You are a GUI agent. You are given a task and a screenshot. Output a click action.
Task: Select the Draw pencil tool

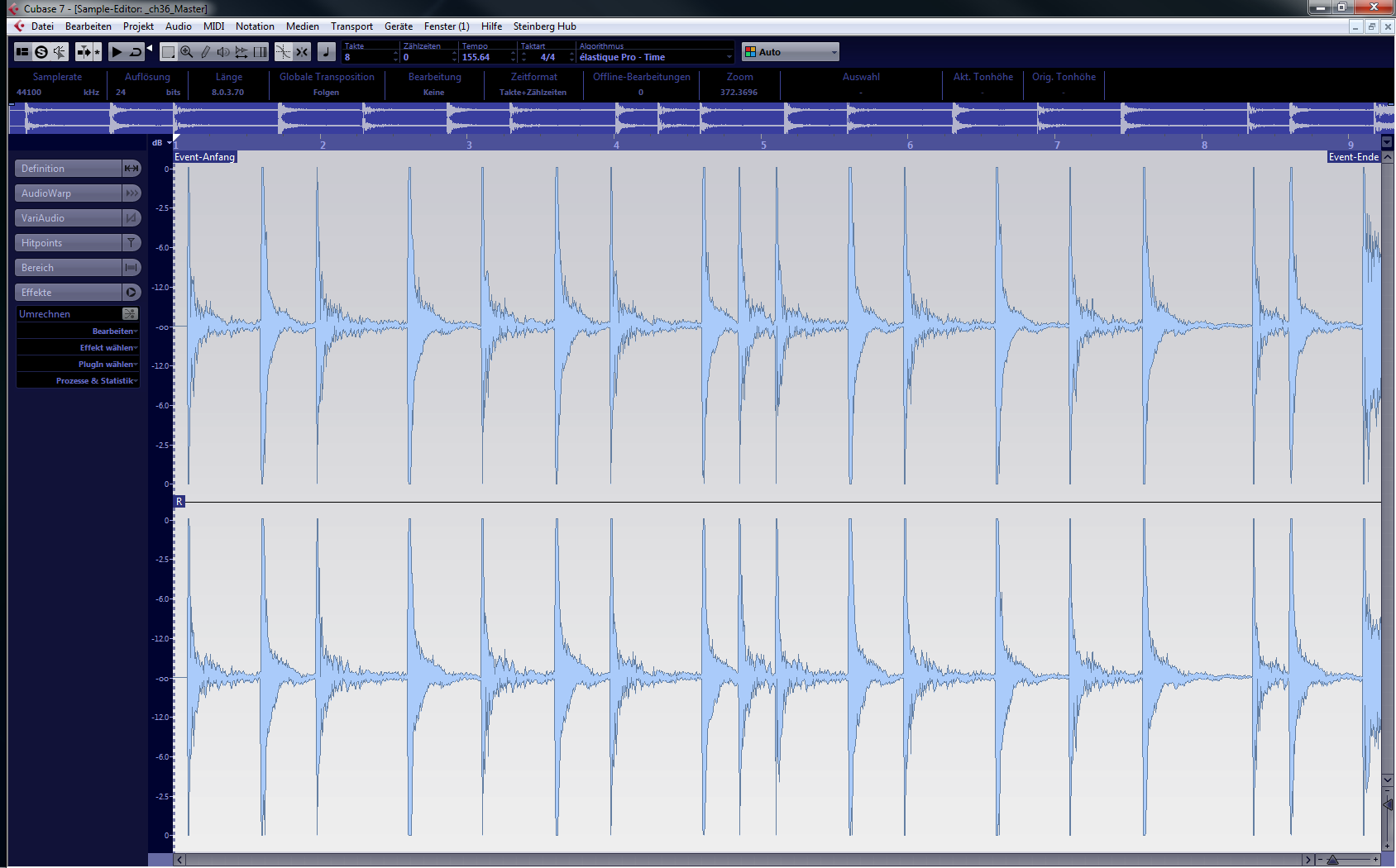click(205, 52)
